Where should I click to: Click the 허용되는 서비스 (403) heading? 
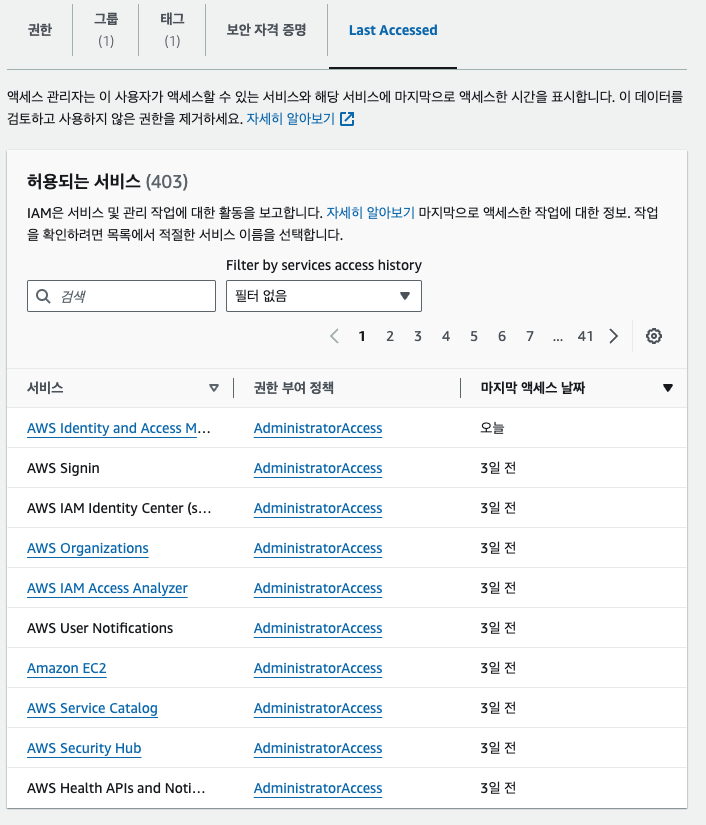(x=107, y=182)
